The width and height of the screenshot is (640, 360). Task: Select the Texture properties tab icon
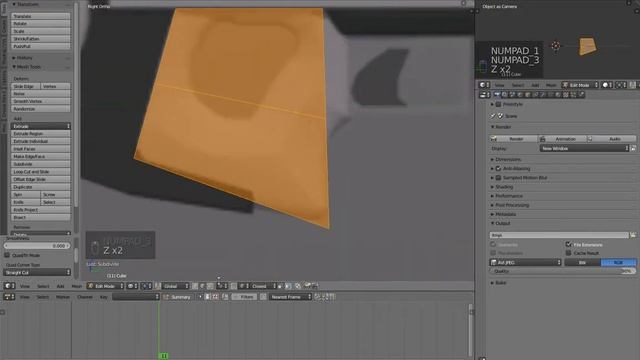click(x=566, y=95)
